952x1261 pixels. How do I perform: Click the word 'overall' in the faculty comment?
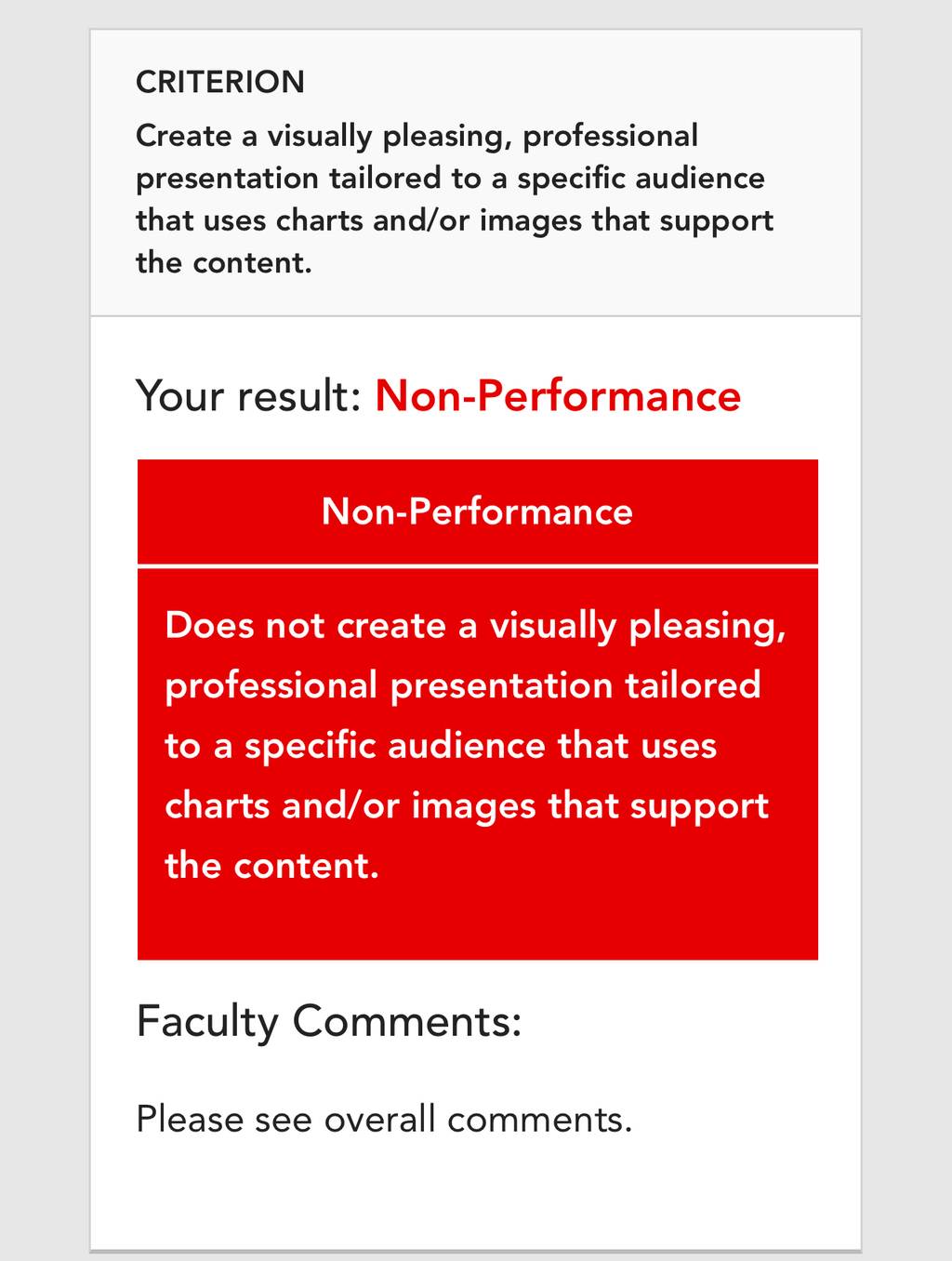click(379, 1119)
